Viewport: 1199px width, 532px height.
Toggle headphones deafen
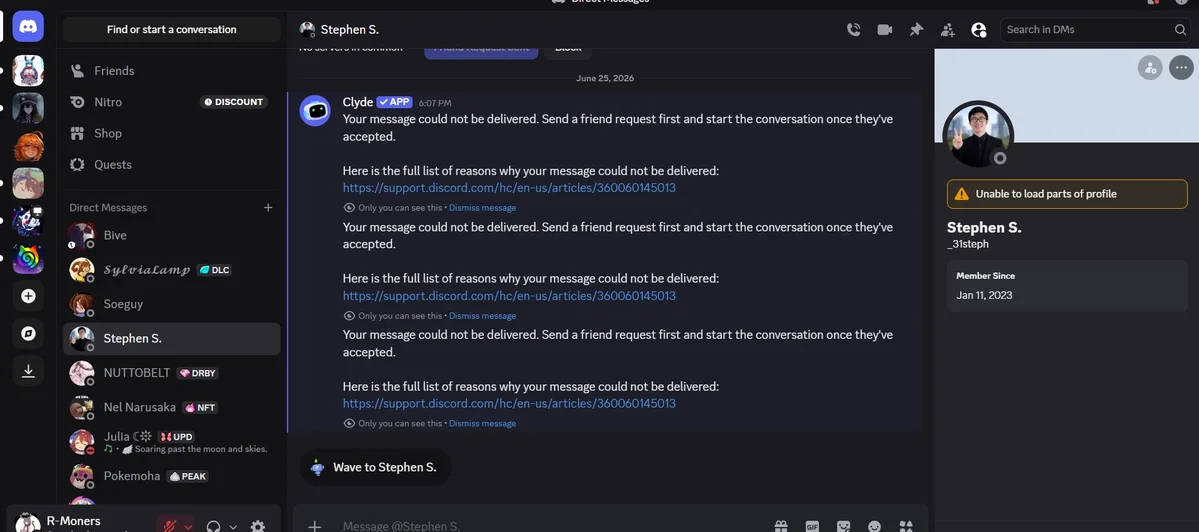(x=213, y=526)
